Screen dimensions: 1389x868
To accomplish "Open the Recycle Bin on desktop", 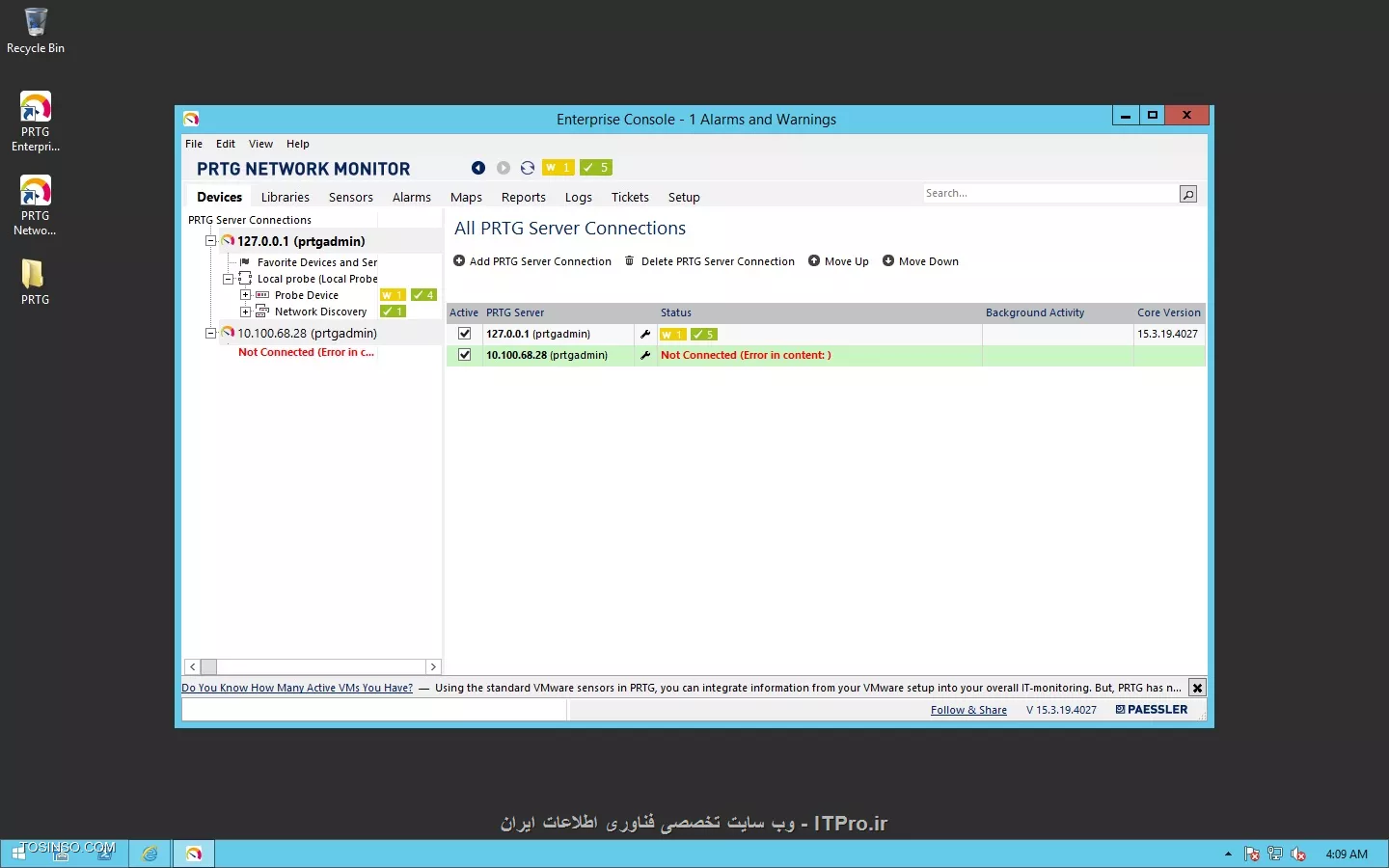I will pyautogui.click(x=36, y=31).
